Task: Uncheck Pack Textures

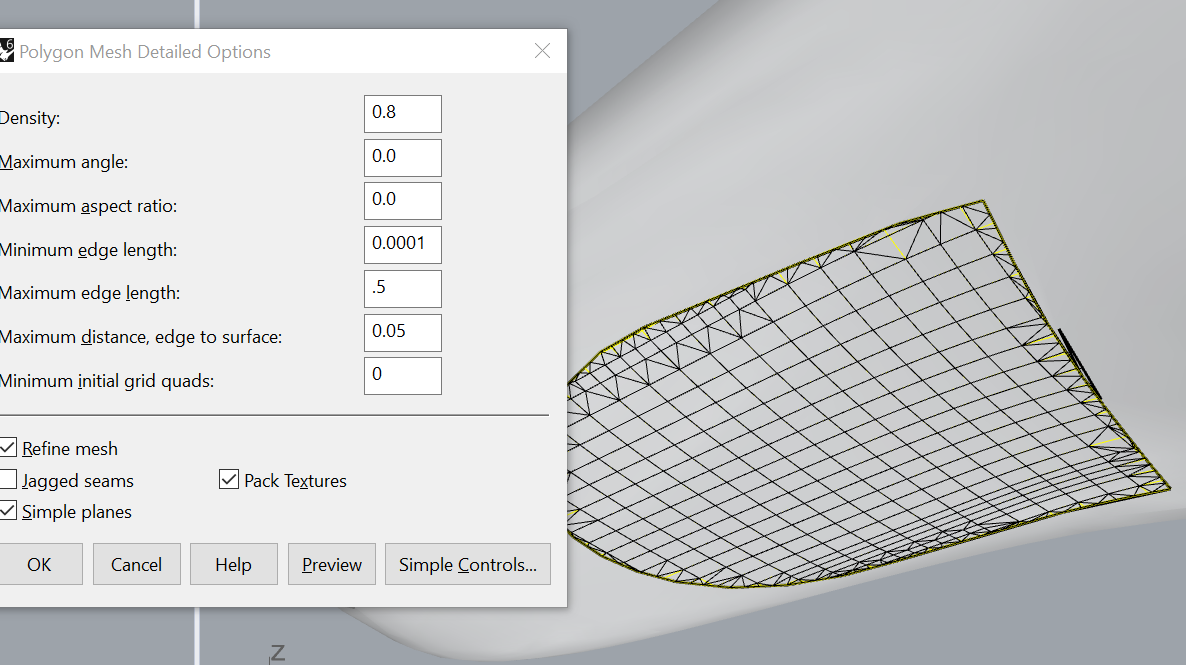Action: 229,479
